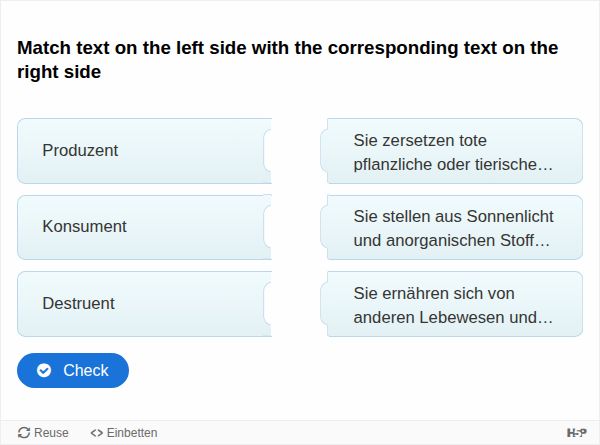This screenshot has height=445, width=600.
Task: Click the Check button
Action: [x=73, y=370]
